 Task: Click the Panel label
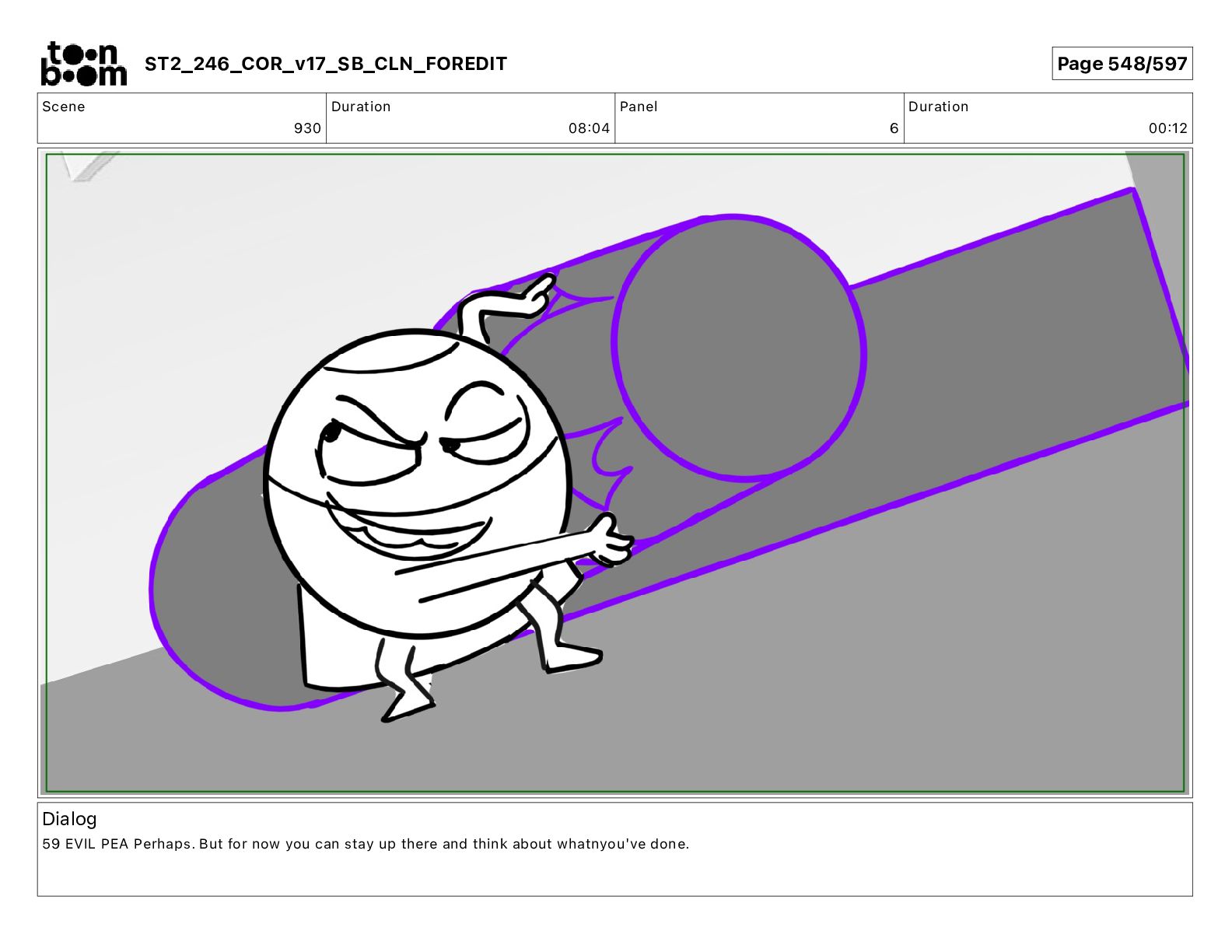pos(639,107)
